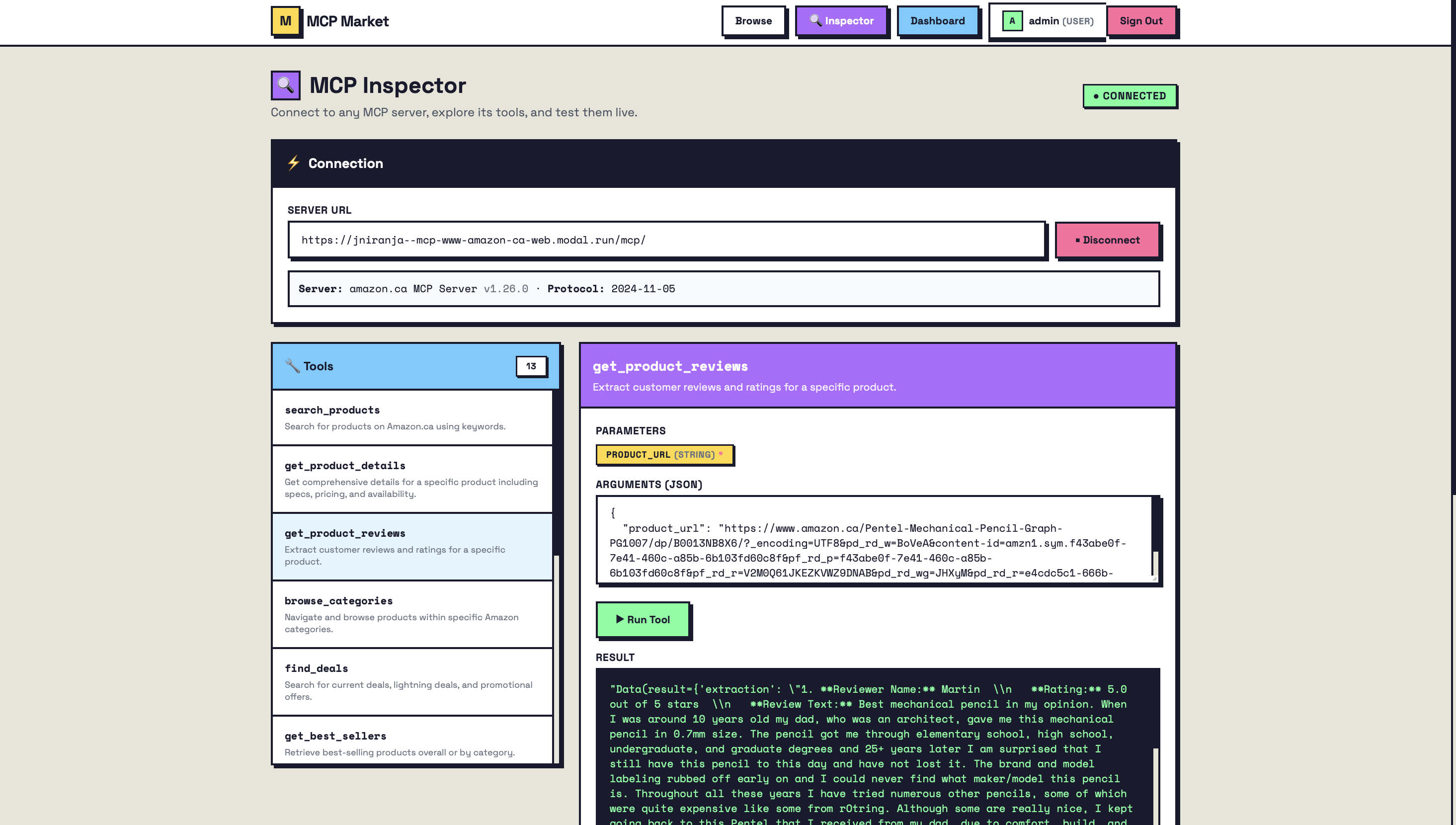Click the green admin avatar icon
Screen dimensions: 1456x825
coord(1012,21)
